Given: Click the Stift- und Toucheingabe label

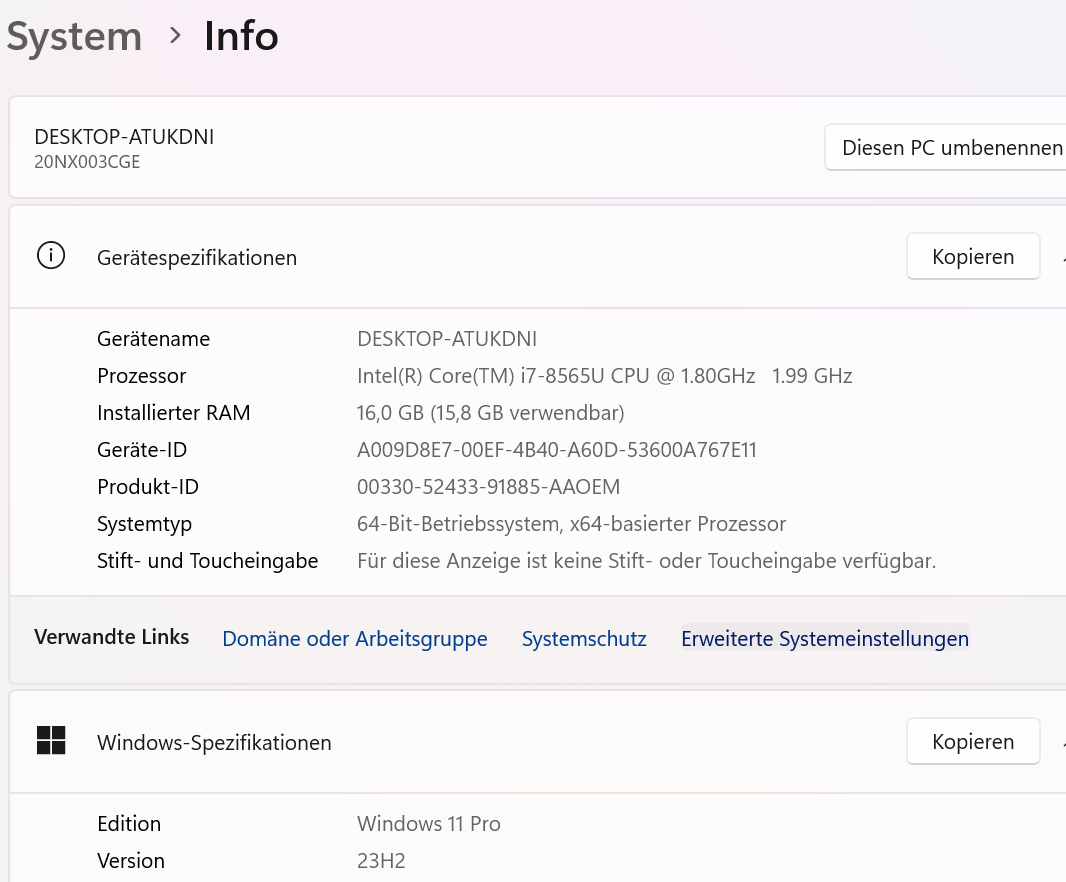Looking at the screenshot, I should click(x=207, y=561).
